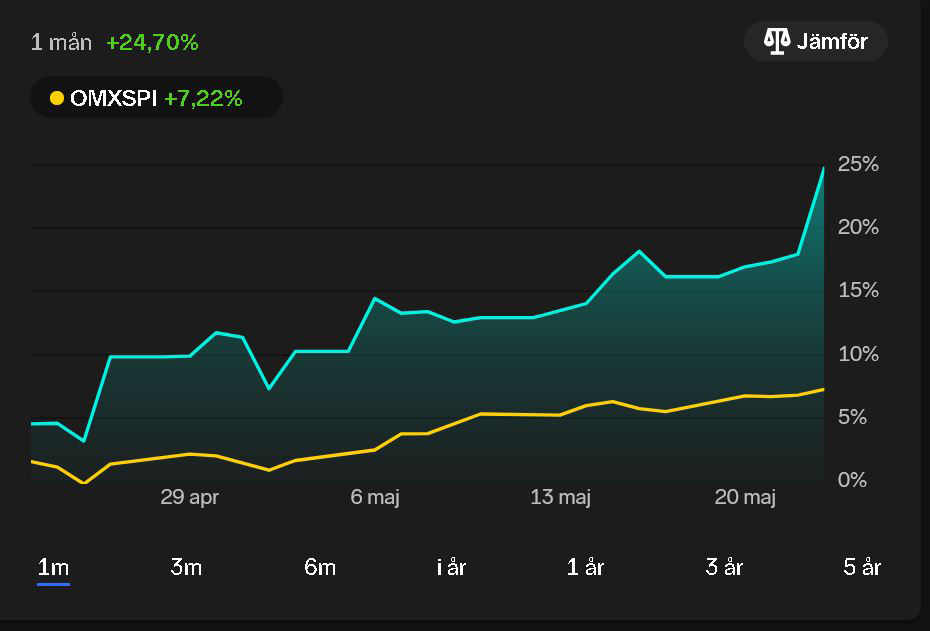Click the 20 maj date label
930x631 pixels.
(x=745, y=497)
